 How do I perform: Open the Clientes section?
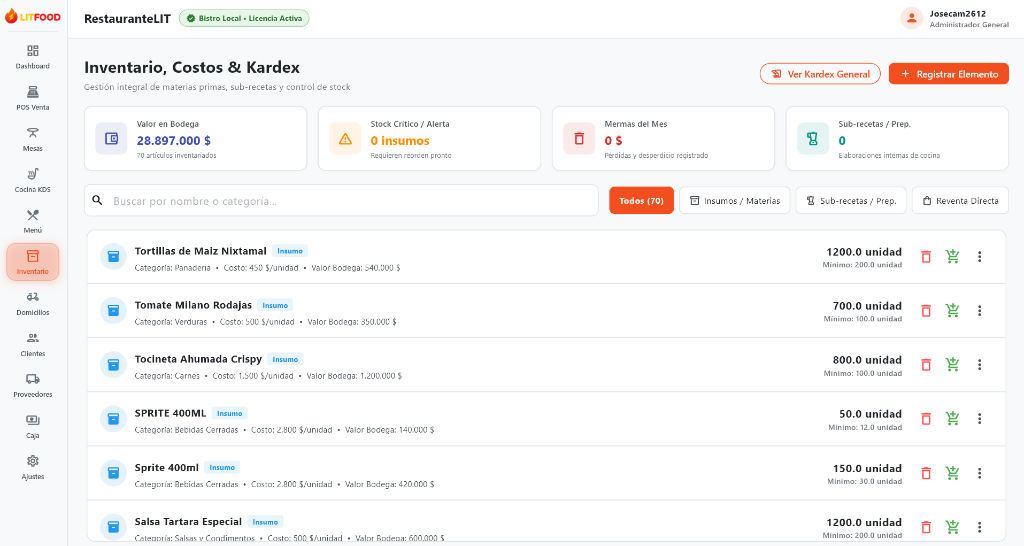[33, 345]
